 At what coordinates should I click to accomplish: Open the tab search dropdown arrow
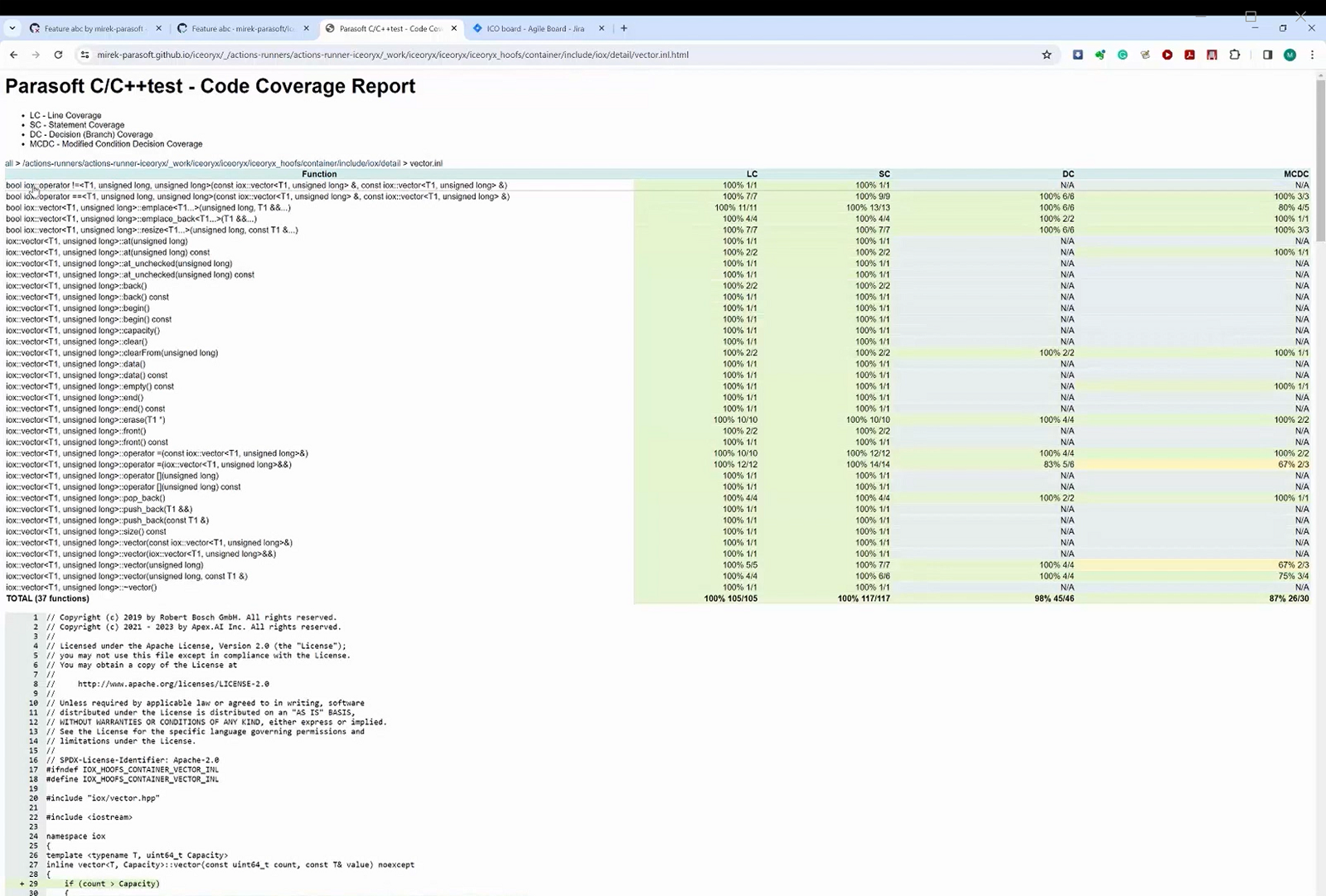pos(12,28)
